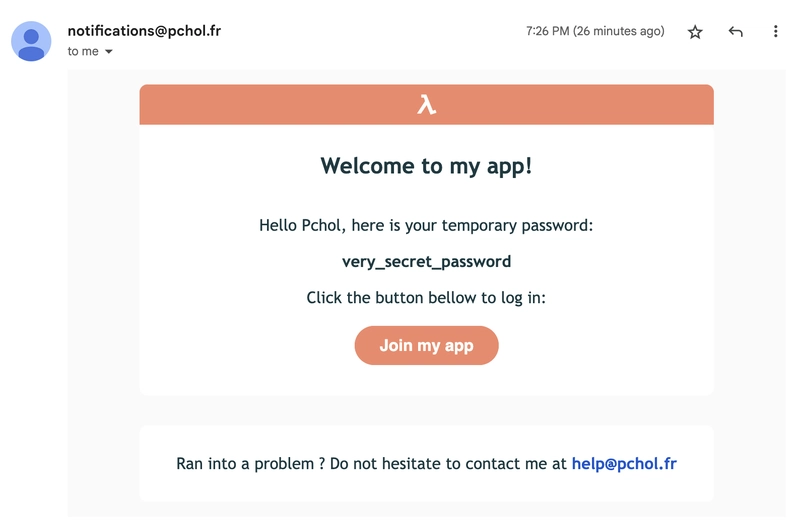Click the "Welcome to my app!" heading

click(427, 166)
